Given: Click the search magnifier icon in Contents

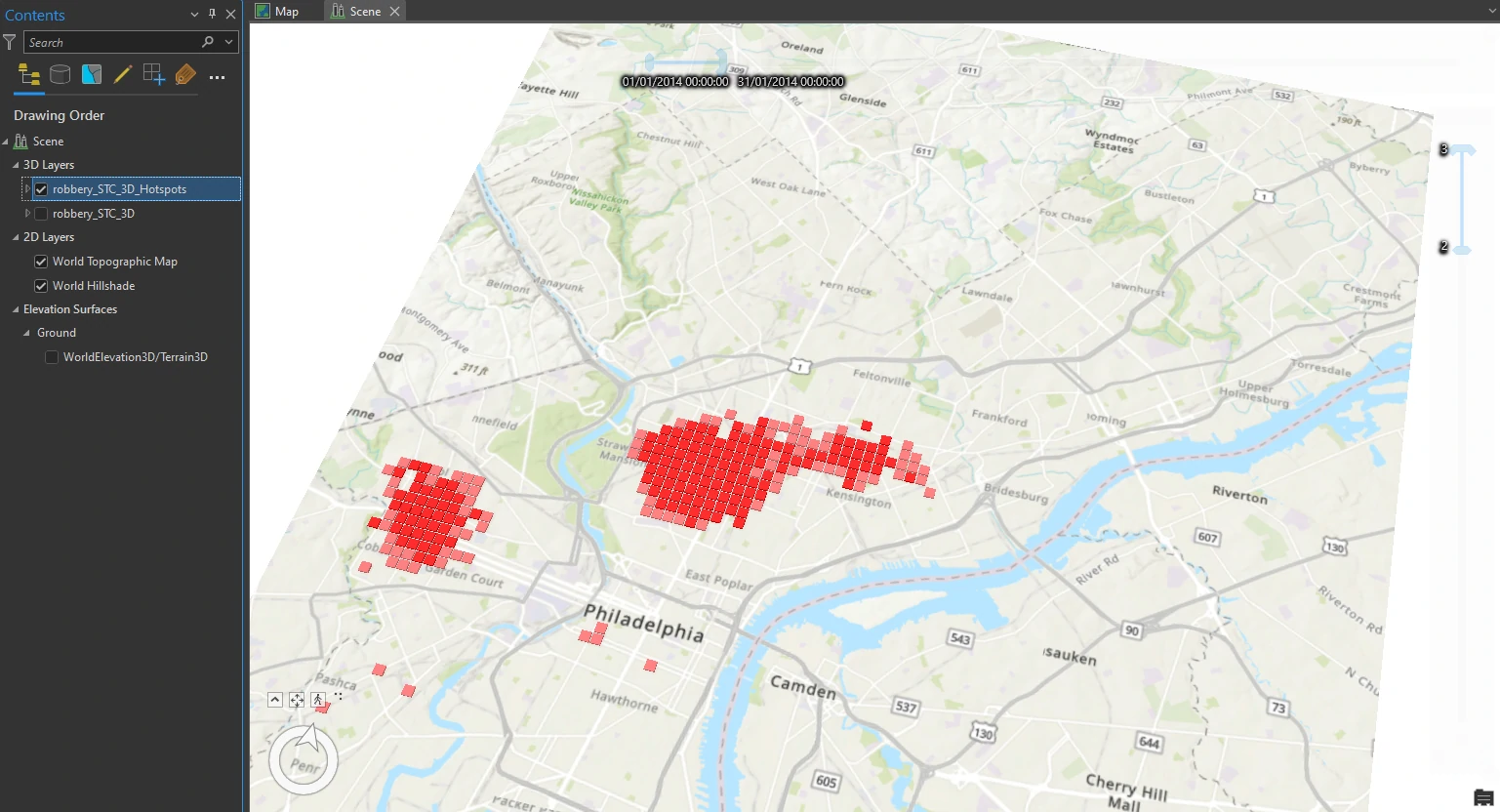Looking at the screenshot, I should [207, 42].
